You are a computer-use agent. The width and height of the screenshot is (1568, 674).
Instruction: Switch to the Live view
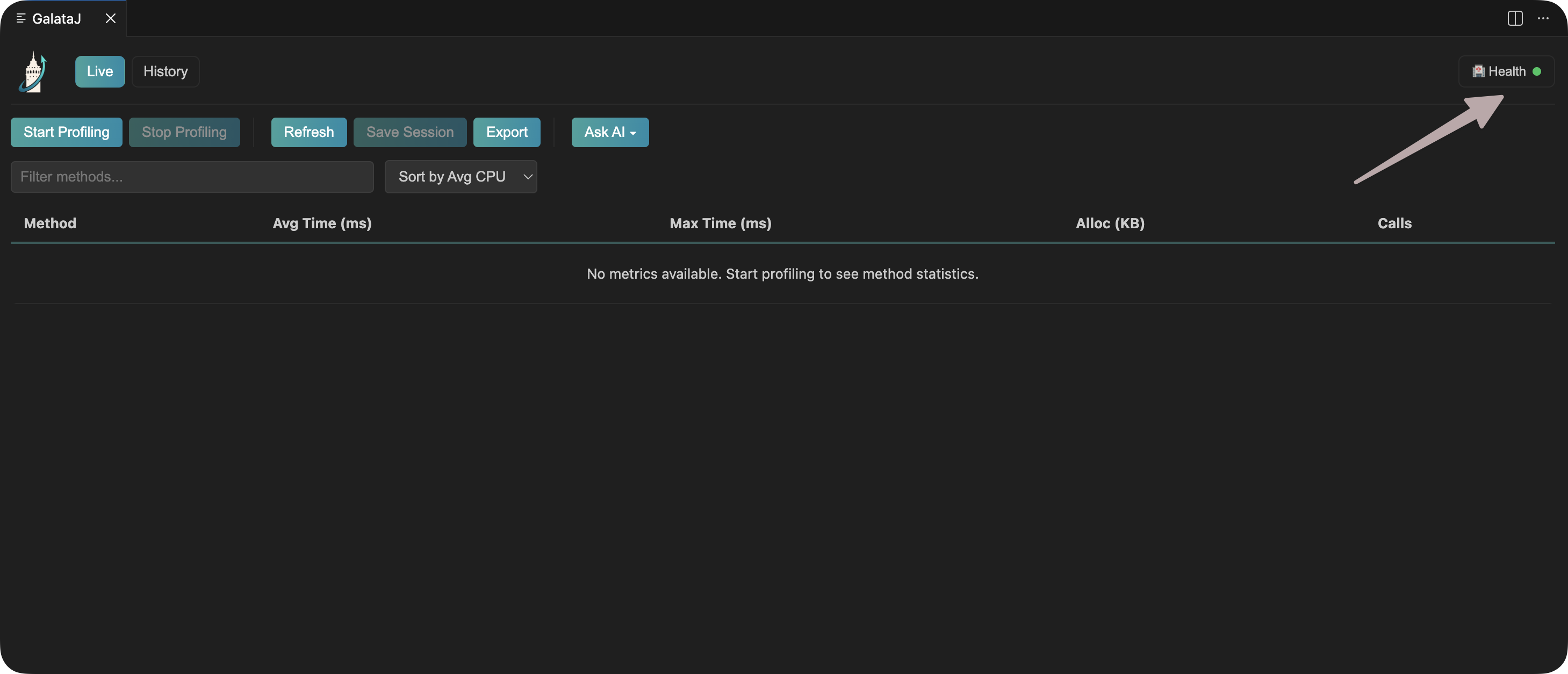click(x=100, y=71)
